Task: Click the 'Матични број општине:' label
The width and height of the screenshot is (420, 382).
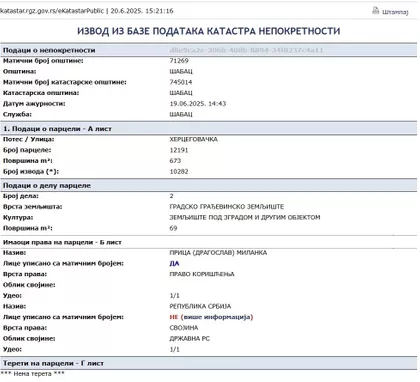Action: (x=43, y=61)
